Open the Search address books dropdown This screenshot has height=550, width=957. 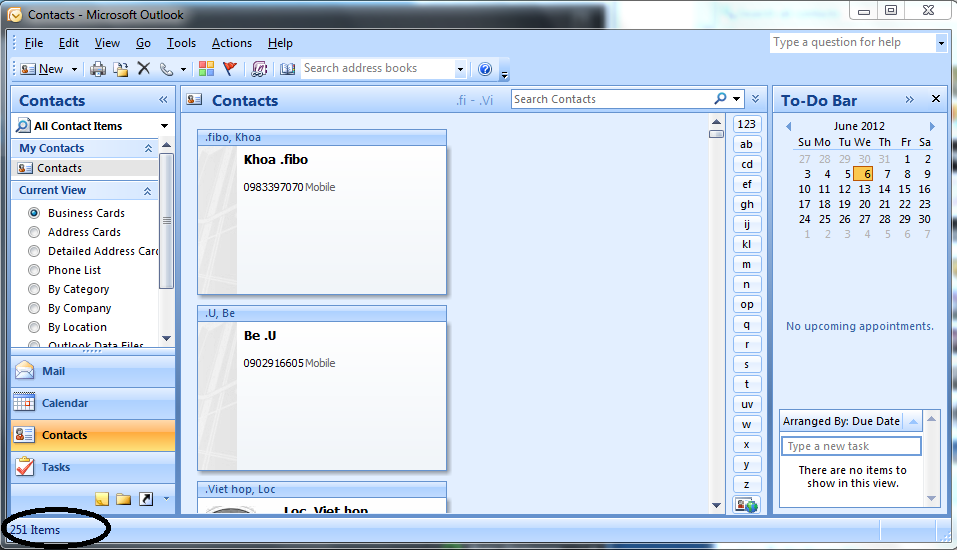click(x=460, y=69)
